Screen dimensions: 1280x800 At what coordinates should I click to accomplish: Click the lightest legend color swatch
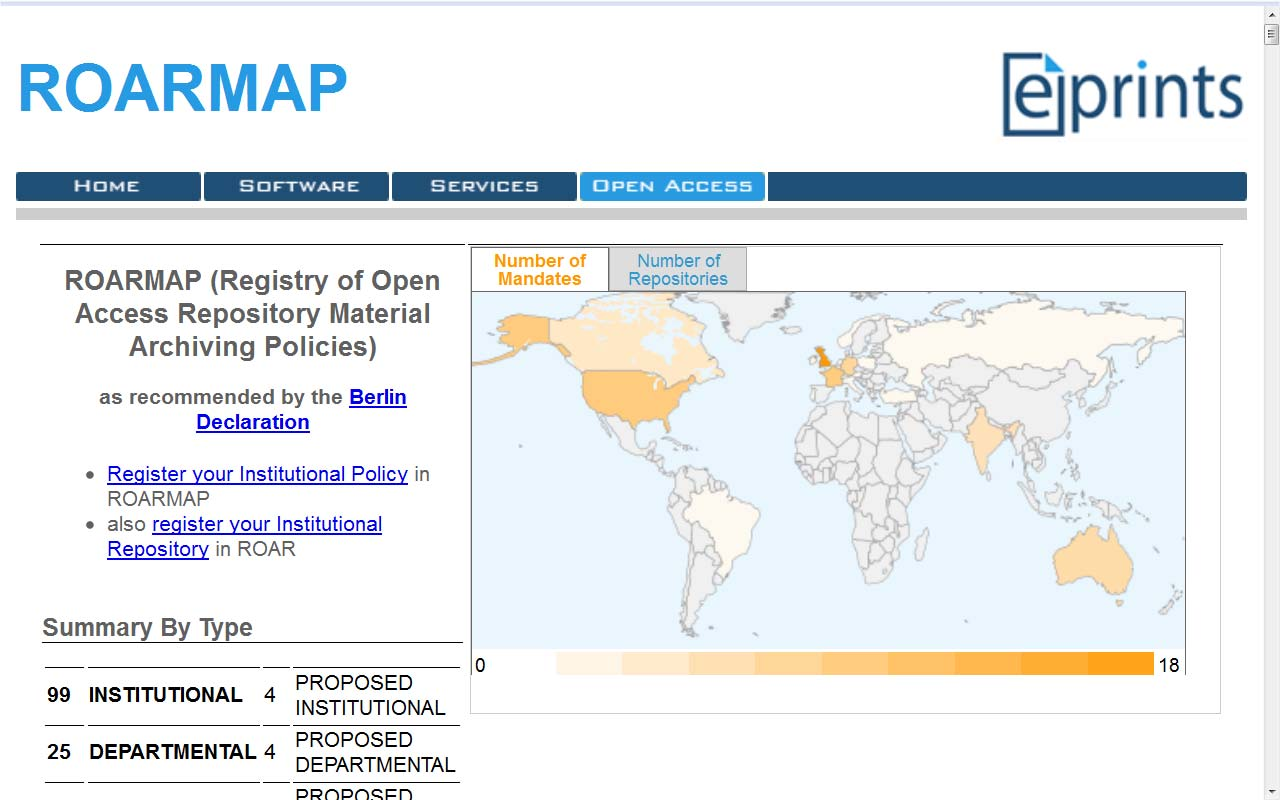pos(588,664)
